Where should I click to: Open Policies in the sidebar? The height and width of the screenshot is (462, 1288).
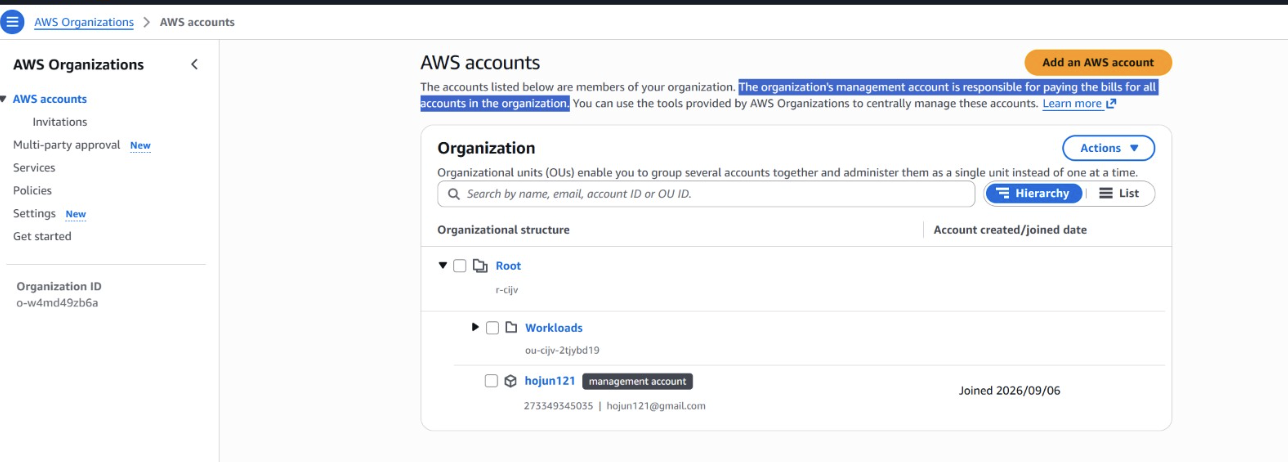click(32, 191)
